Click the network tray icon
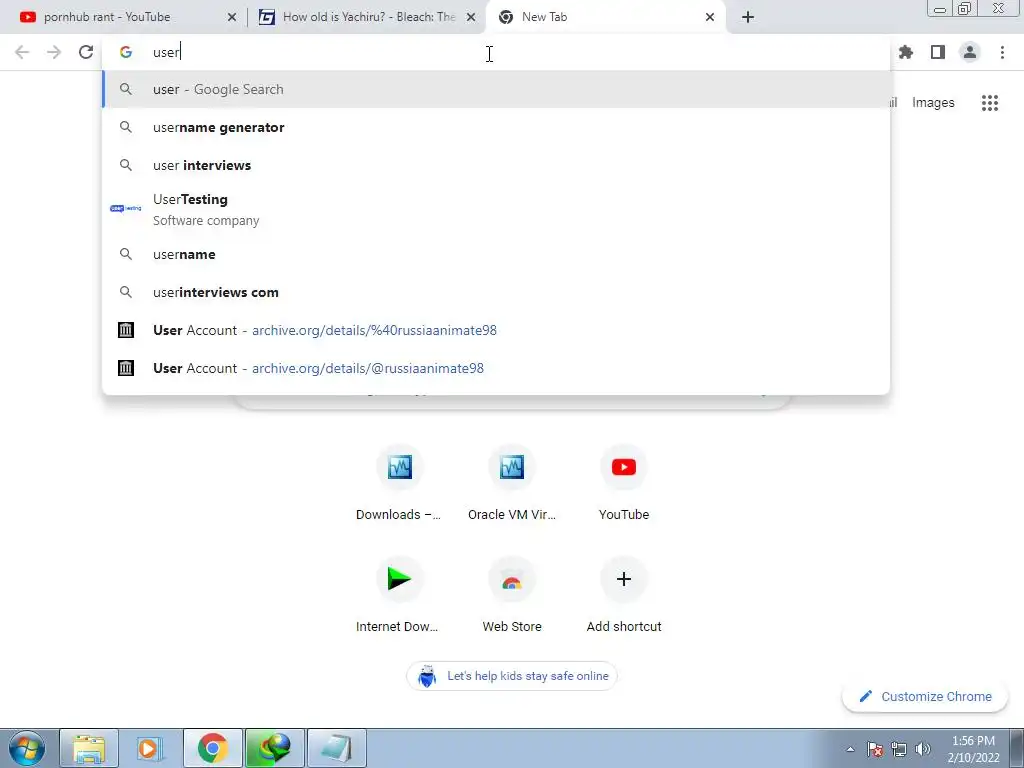 click(x=899, y=749)
